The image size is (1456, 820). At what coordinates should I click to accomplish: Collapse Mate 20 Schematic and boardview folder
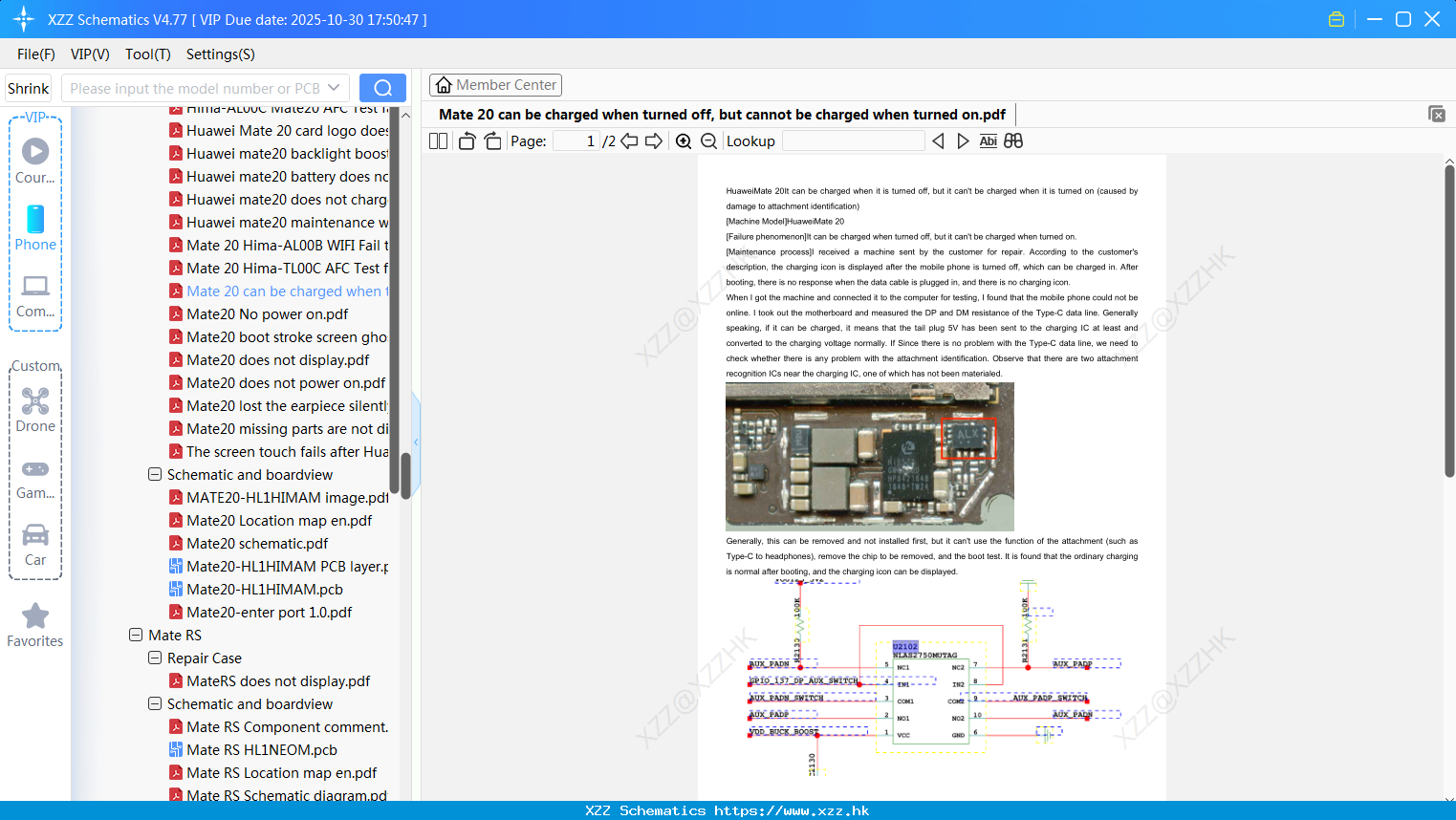coord(155,475)
